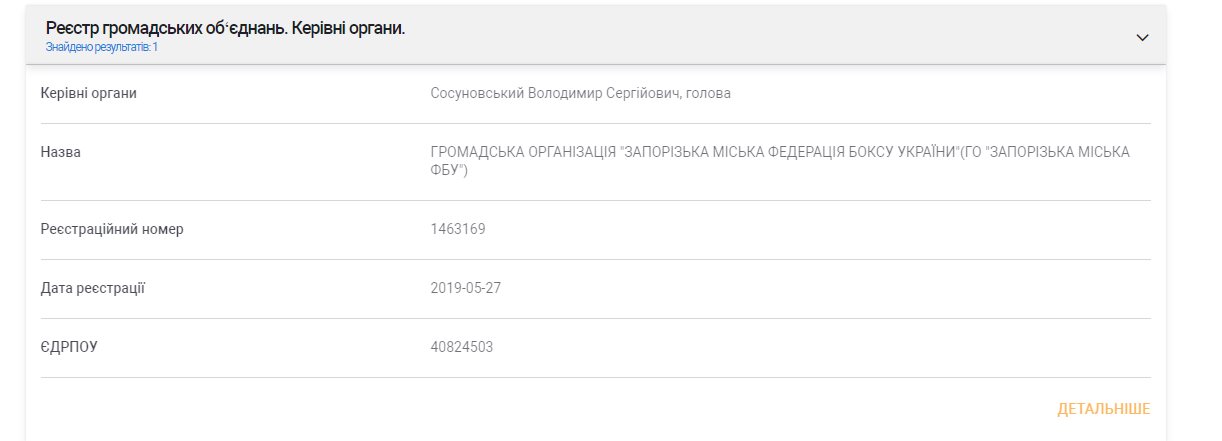This screenshot has height=441, width=1222.
Task: Collapse the registry panel with the chevron arrow
Action: point(1142,37)
